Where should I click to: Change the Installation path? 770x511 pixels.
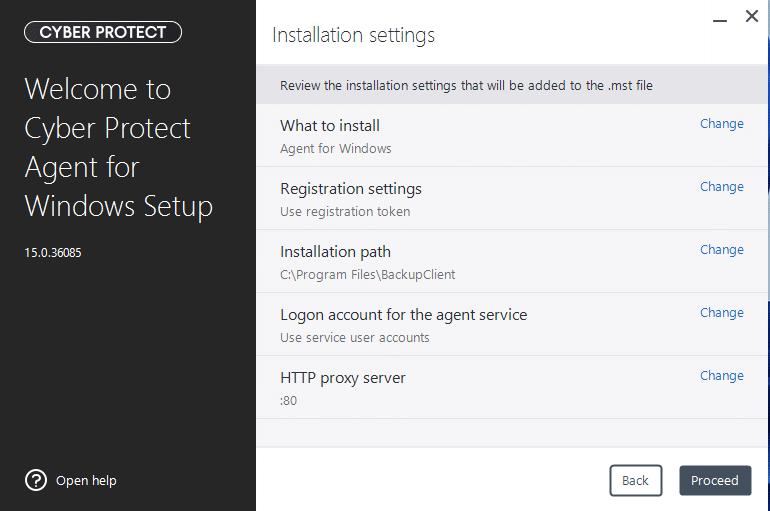click(x=721, y=250)
